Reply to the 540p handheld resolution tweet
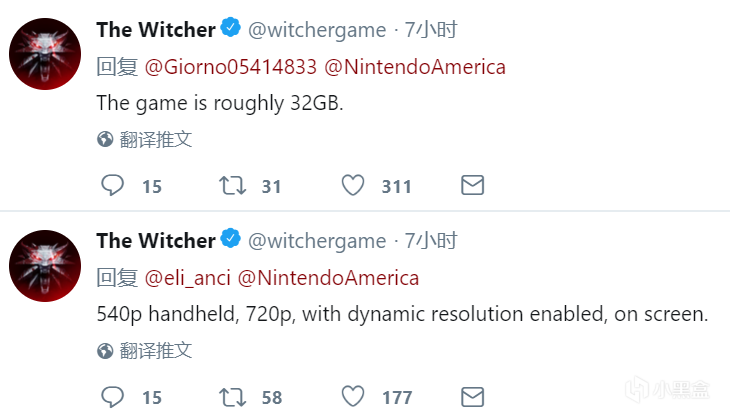The image size is (730, 420). pos(114,396)
